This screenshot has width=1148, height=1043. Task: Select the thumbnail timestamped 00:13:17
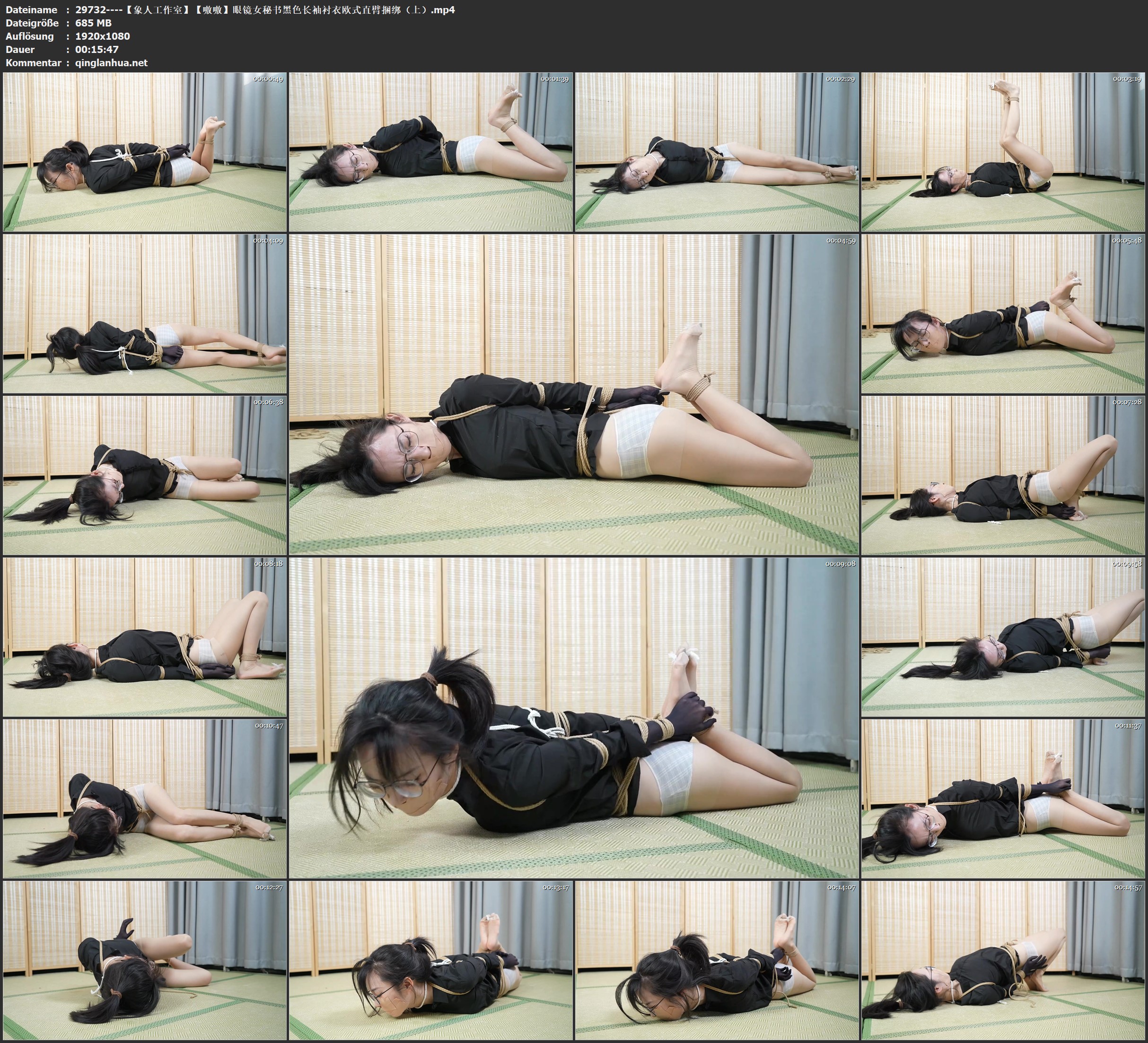(431, 960)
